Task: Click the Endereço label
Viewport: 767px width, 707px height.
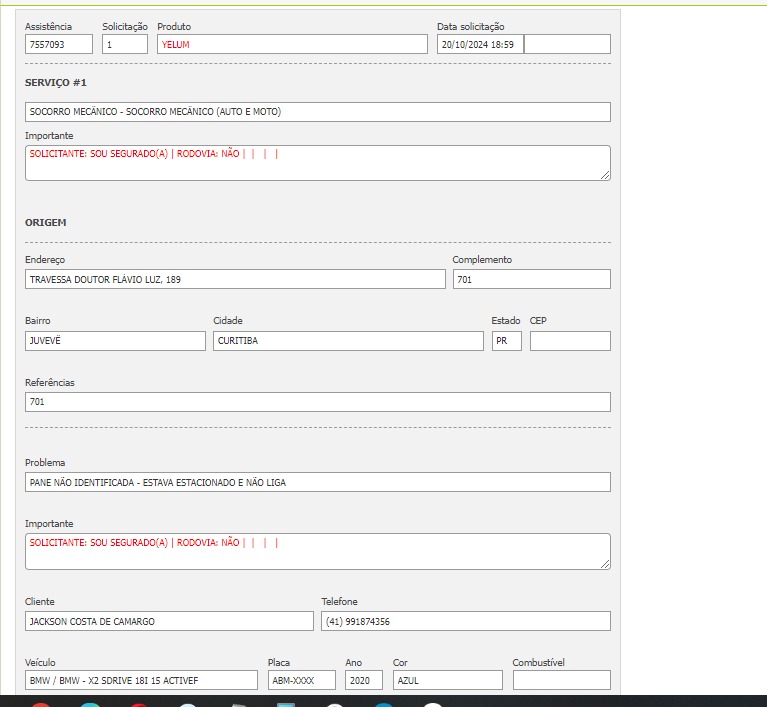Action: pyautogui.click(x=45, y=260)
